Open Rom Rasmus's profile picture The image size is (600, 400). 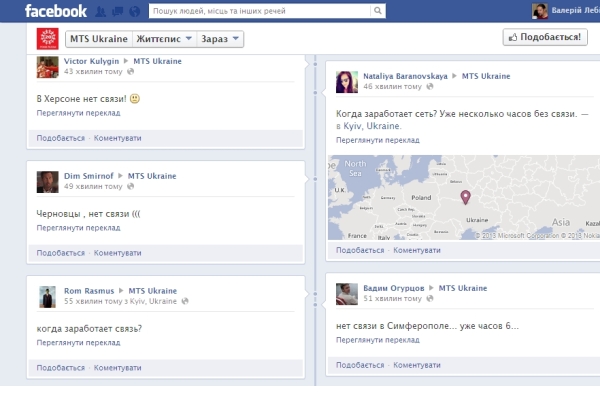47,297
